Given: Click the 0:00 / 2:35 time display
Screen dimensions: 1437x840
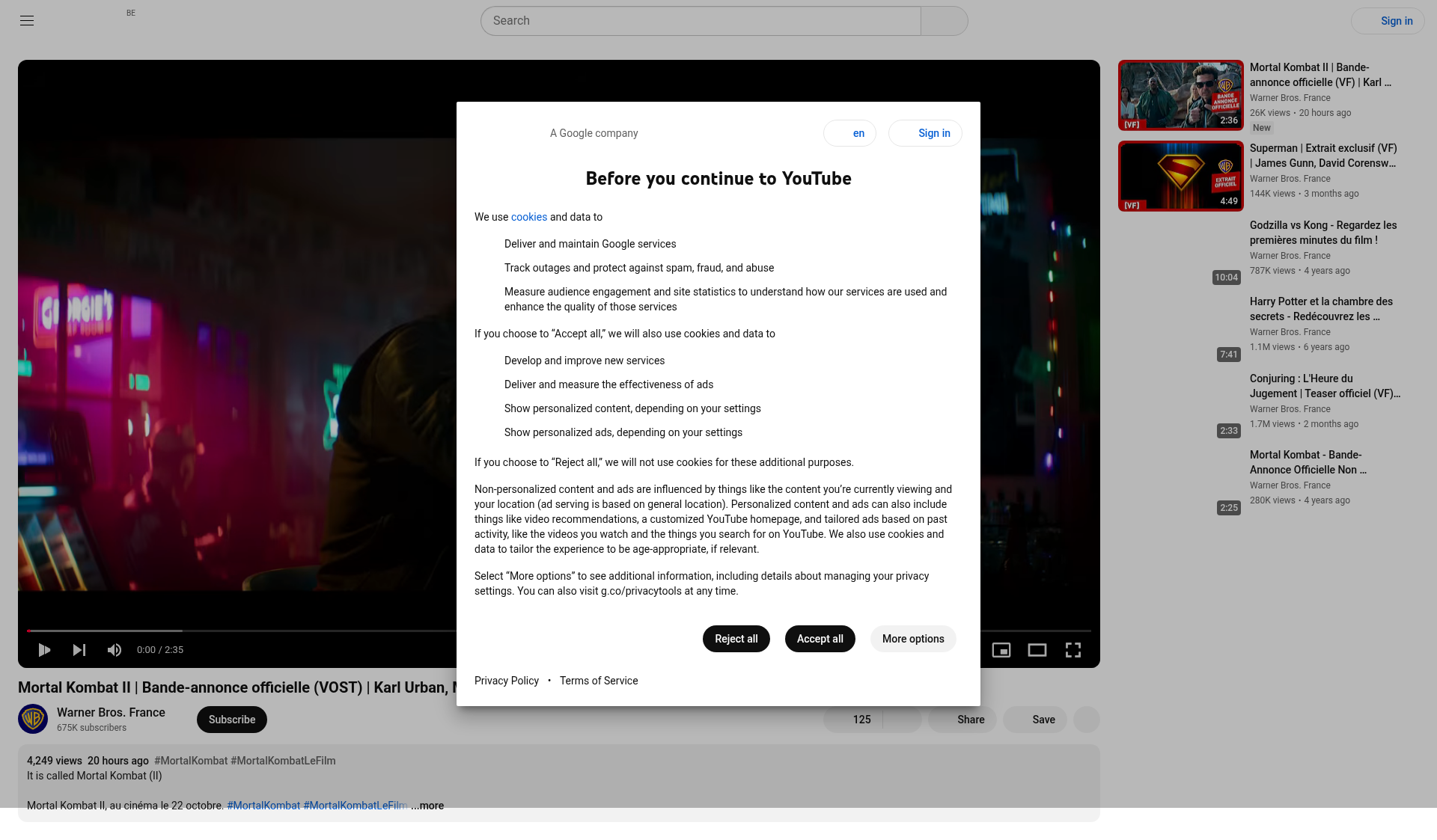Looking at the screenshot, I should pos(160,650).
